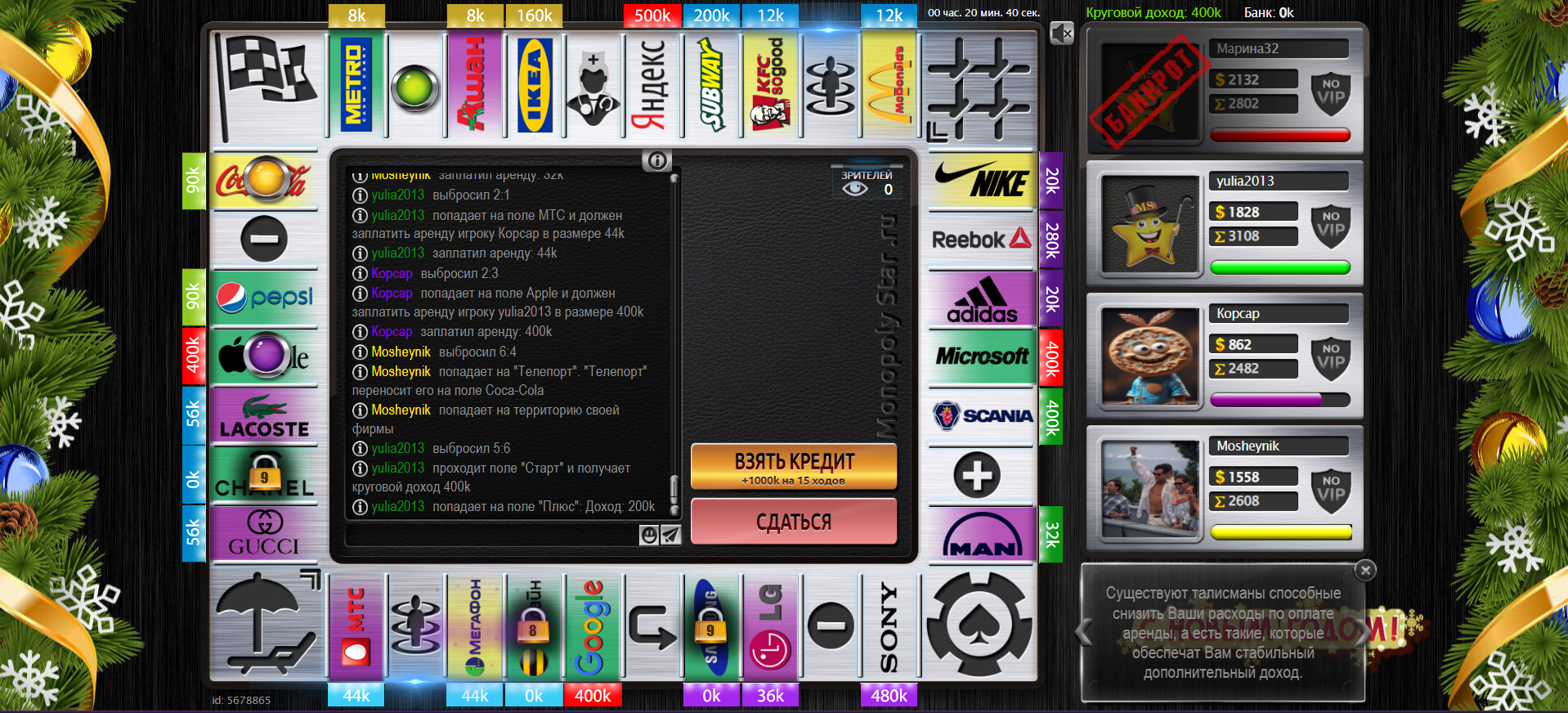Screen dimensions: 1568x713
Task: Open the chat emoji picker
Action: (x=649, y=535)
